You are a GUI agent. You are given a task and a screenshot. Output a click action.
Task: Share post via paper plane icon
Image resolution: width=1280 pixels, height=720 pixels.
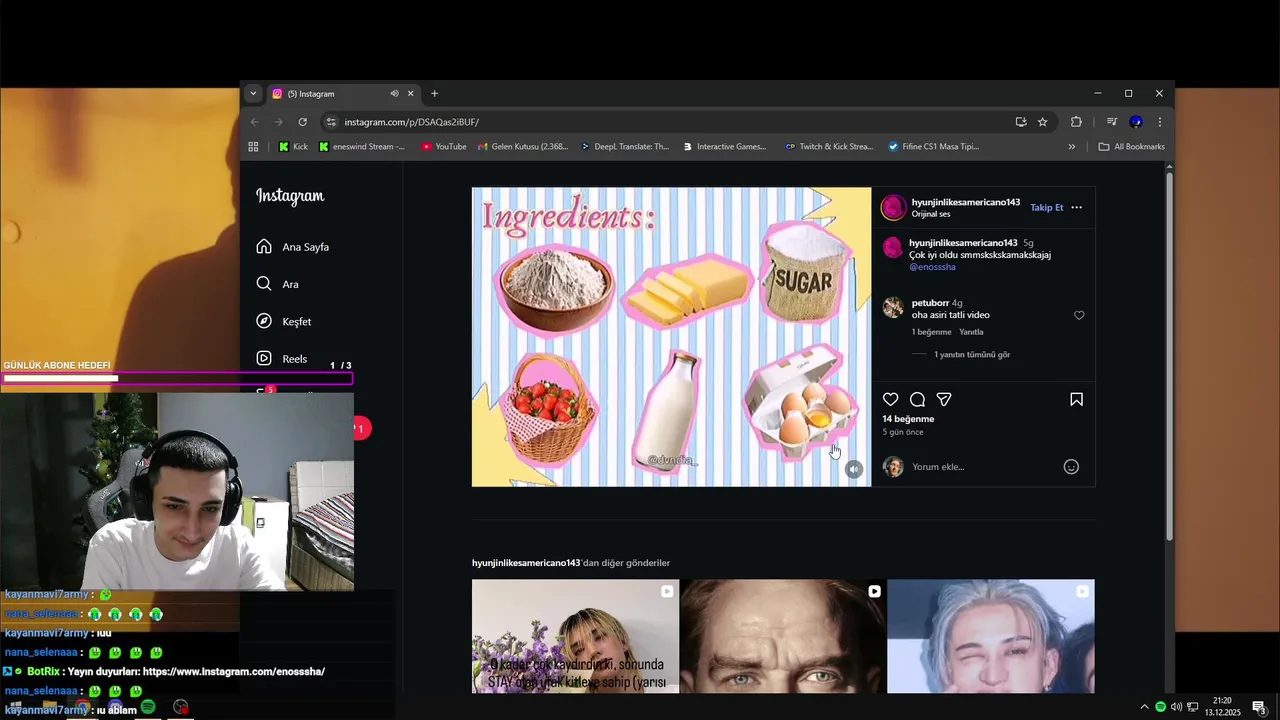(x=944, y=399)
